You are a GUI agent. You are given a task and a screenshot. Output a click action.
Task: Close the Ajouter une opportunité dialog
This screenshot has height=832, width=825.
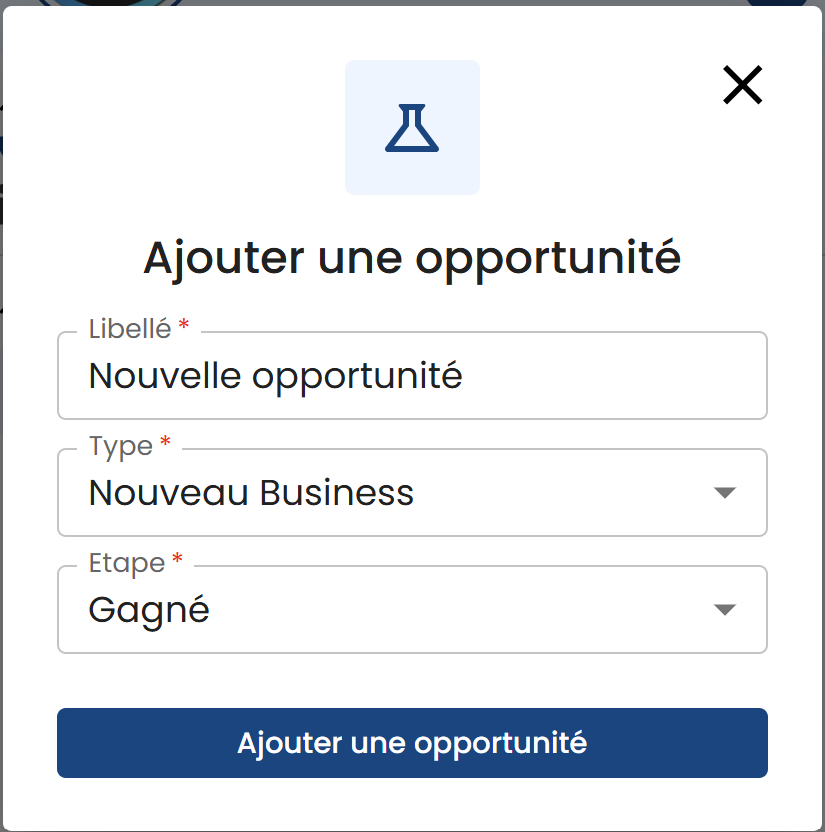point(742,86)
